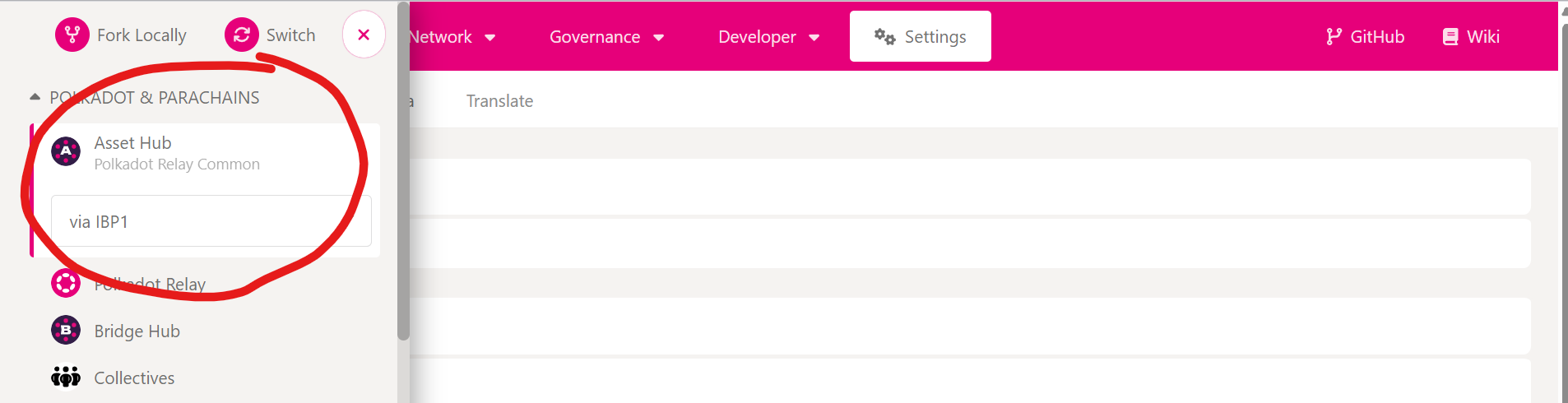Click the Collectives chain logo
Screen dimensions: 1568x403
tap(66, 378)
